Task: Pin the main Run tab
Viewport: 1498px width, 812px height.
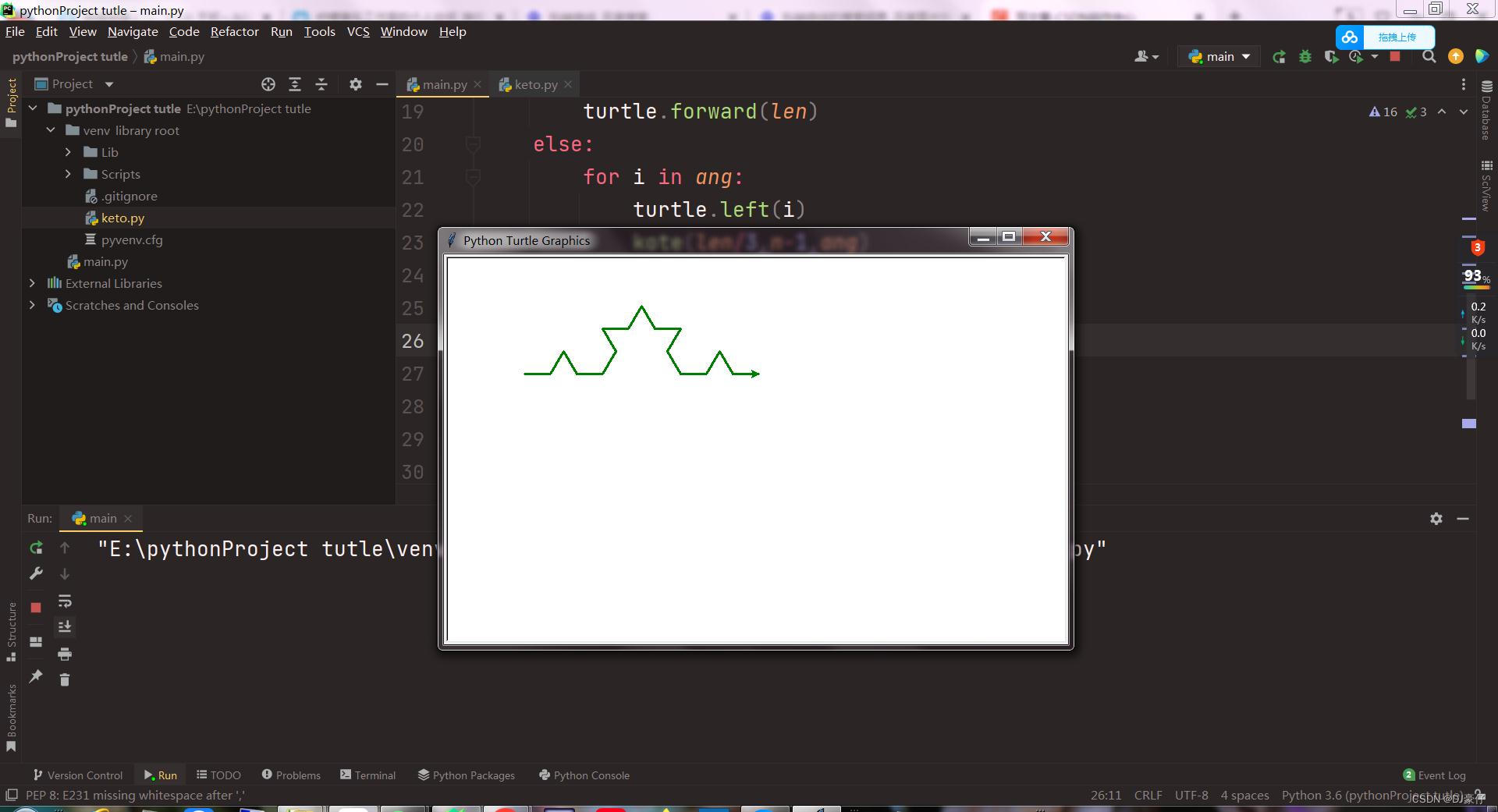Action: point(36,679)
